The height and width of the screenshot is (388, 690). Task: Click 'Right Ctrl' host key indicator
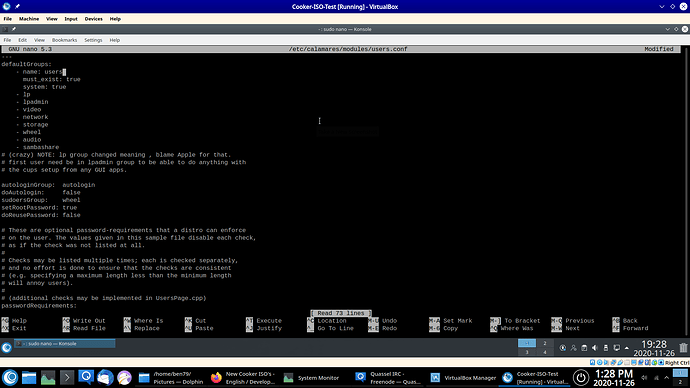click(677, 363)
